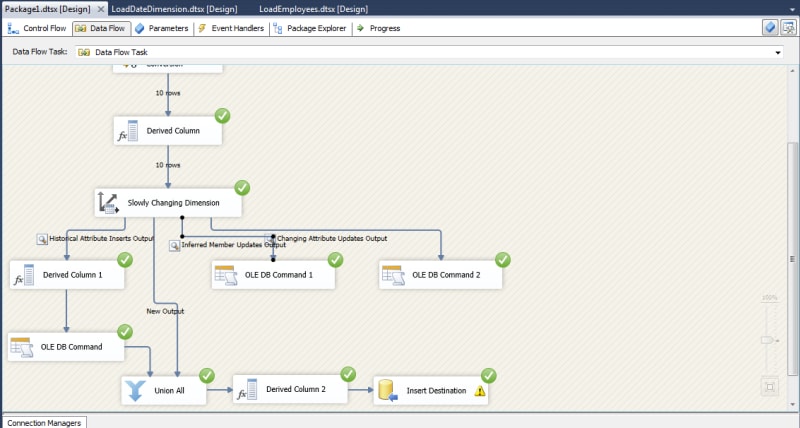Click the Derived Column 2 label text
Screen dimensions: 800x428
click(296, 389)
